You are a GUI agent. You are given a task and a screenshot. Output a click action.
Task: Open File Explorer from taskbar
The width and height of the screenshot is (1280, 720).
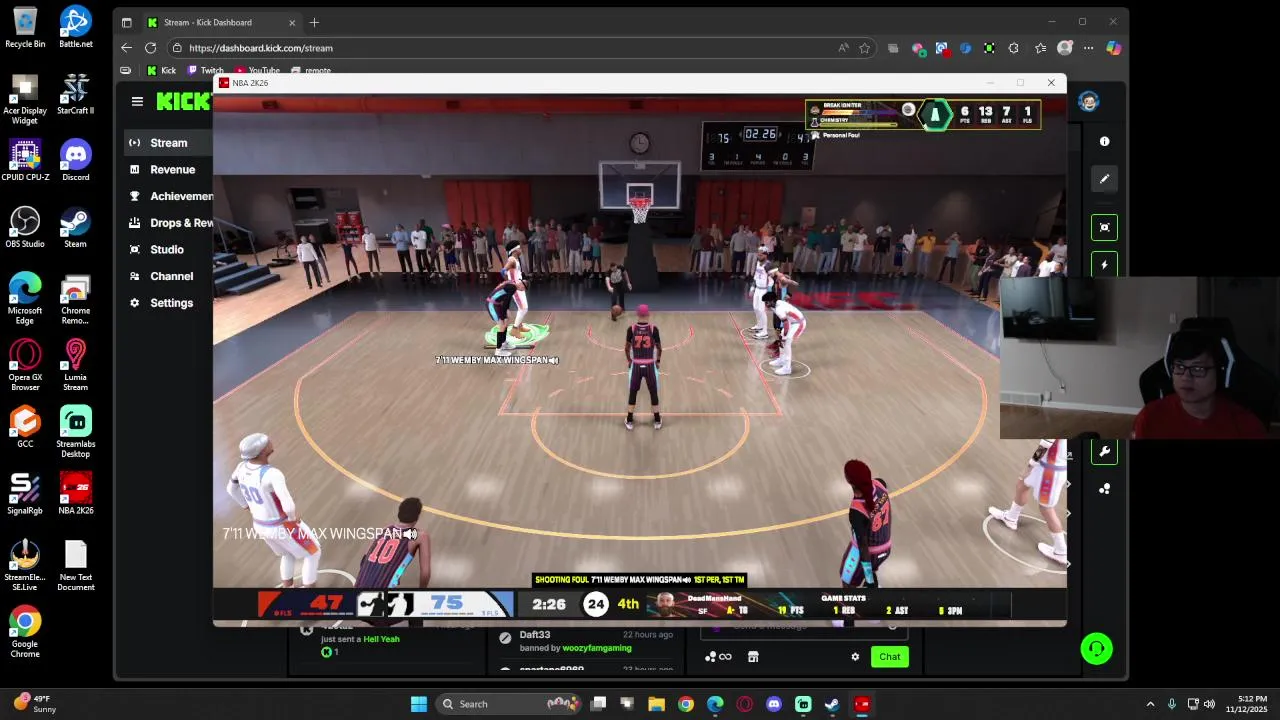(x=656, y=704)
